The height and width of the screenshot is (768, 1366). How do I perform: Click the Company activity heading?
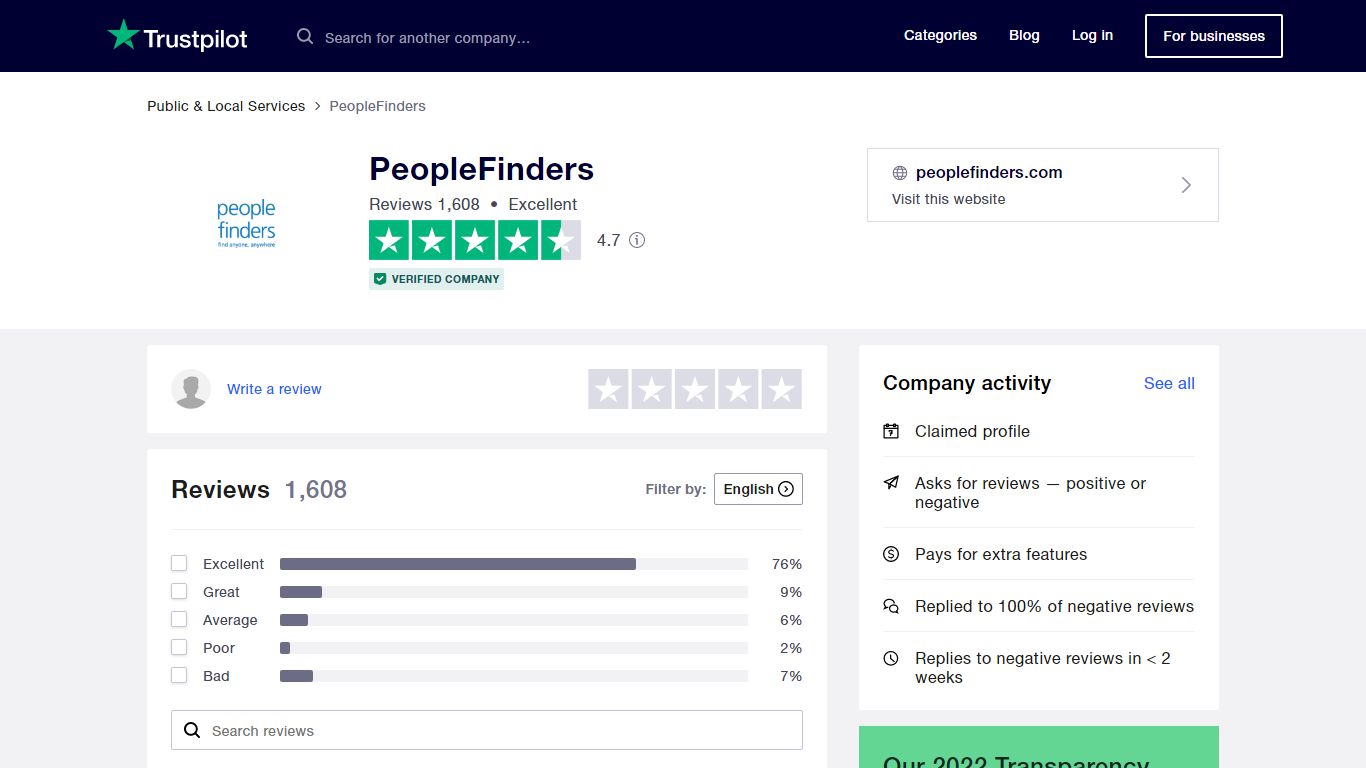[x=967, y=383]
